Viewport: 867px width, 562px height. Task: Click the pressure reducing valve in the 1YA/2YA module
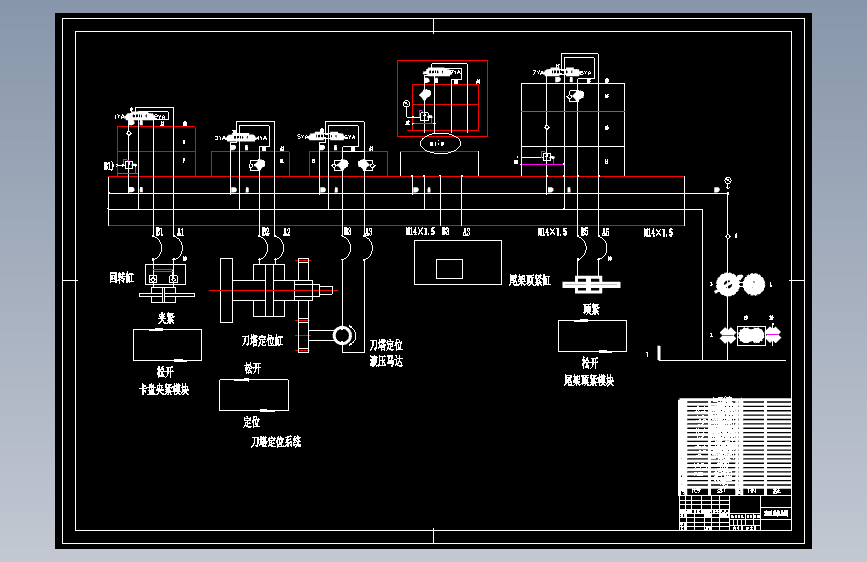point(128,165)
